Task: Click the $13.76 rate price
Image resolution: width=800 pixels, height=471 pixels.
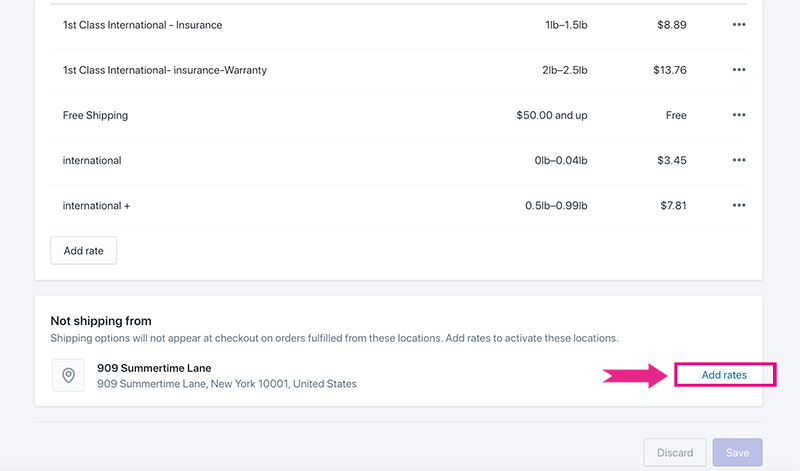Action: click(x=668, y=70)
